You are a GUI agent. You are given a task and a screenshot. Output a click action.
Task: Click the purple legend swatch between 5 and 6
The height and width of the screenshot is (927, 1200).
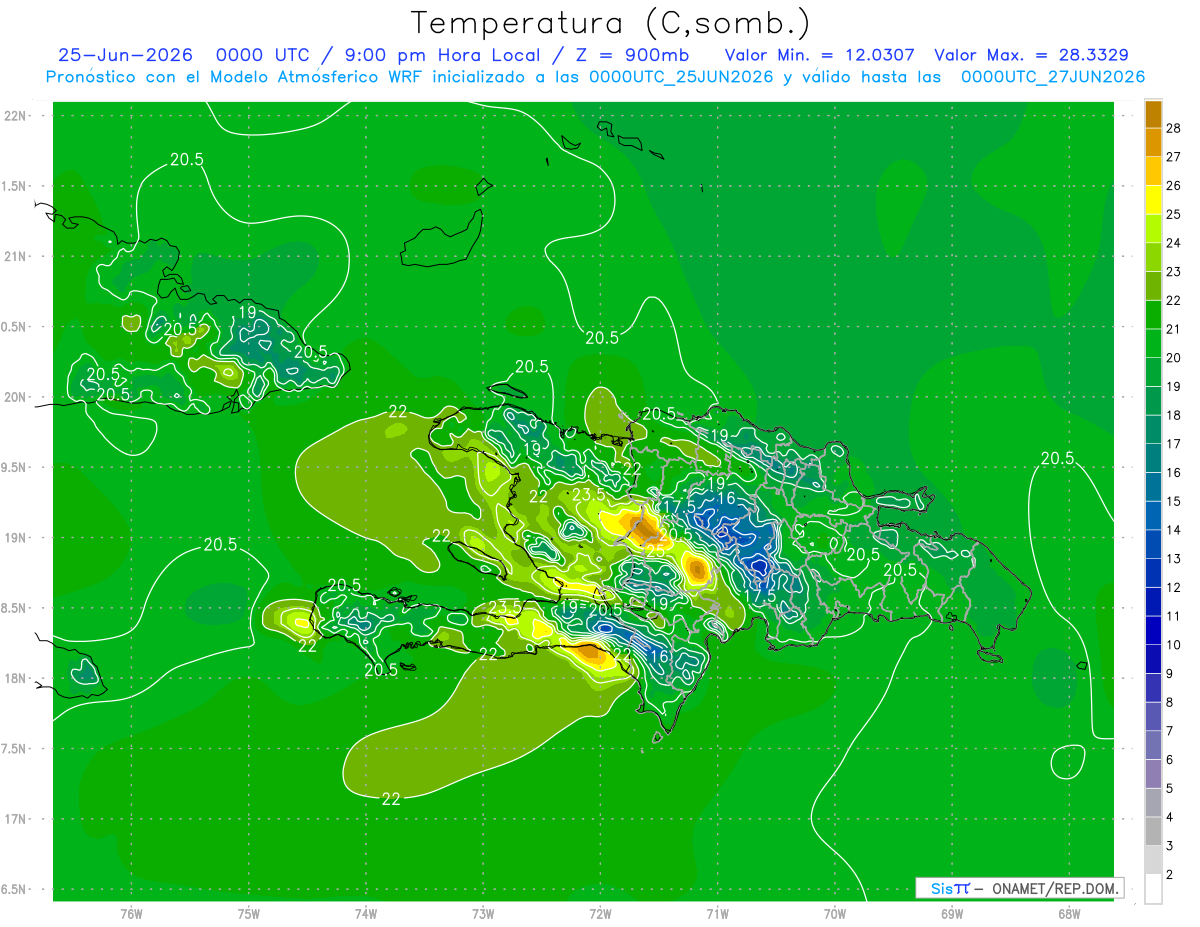[x=1153, y=774]
